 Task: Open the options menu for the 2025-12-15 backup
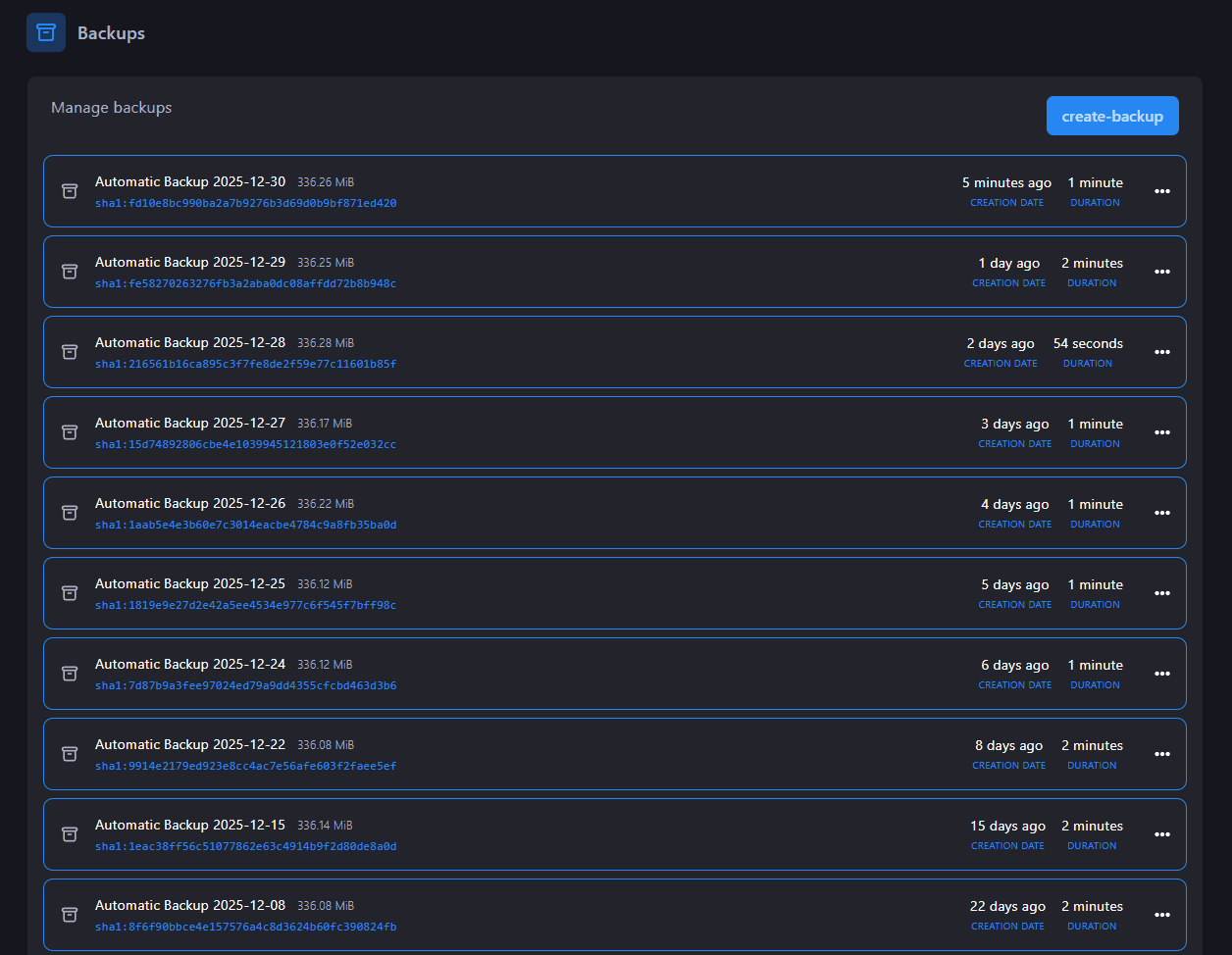pos(1162,834)
